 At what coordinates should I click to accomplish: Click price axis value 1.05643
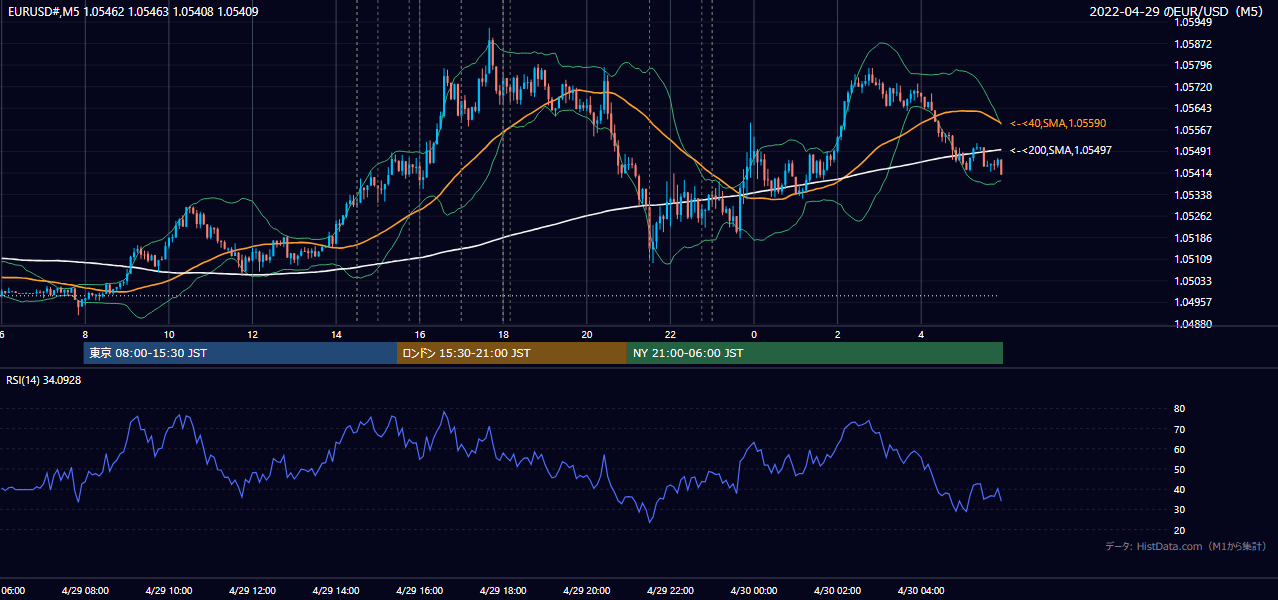pos(1192,109)
